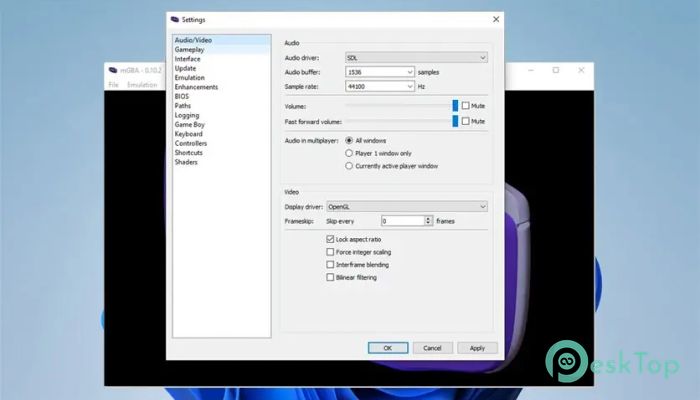Open the Gameplay settings page
This screenshot has width=700, height=400.
221,50
